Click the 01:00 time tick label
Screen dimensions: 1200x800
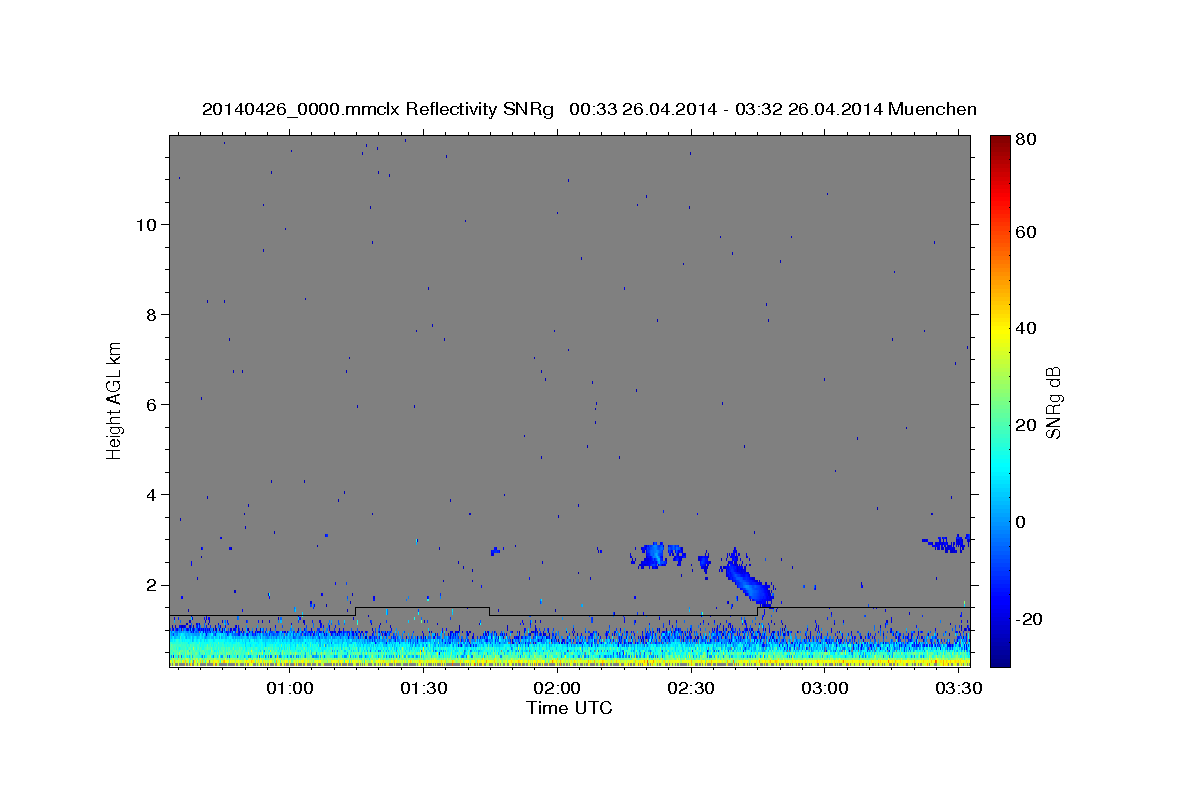coord(291,689)
